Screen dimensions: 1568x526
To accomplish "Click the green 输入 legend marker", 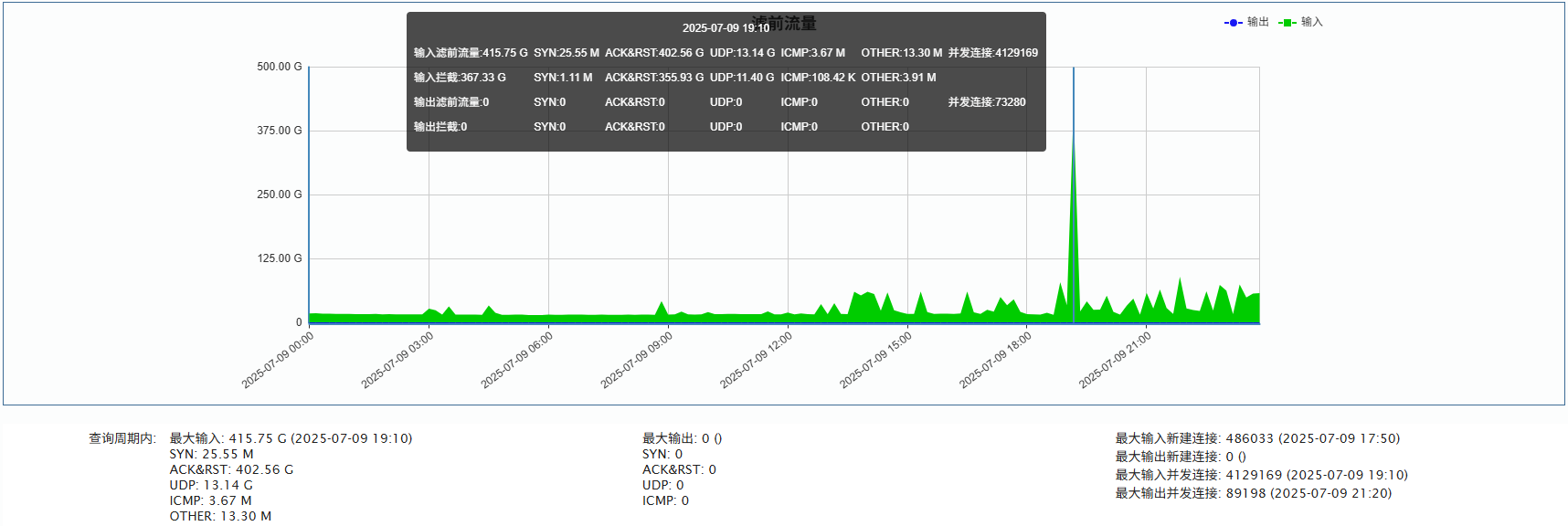I will tap(1287, 22).
